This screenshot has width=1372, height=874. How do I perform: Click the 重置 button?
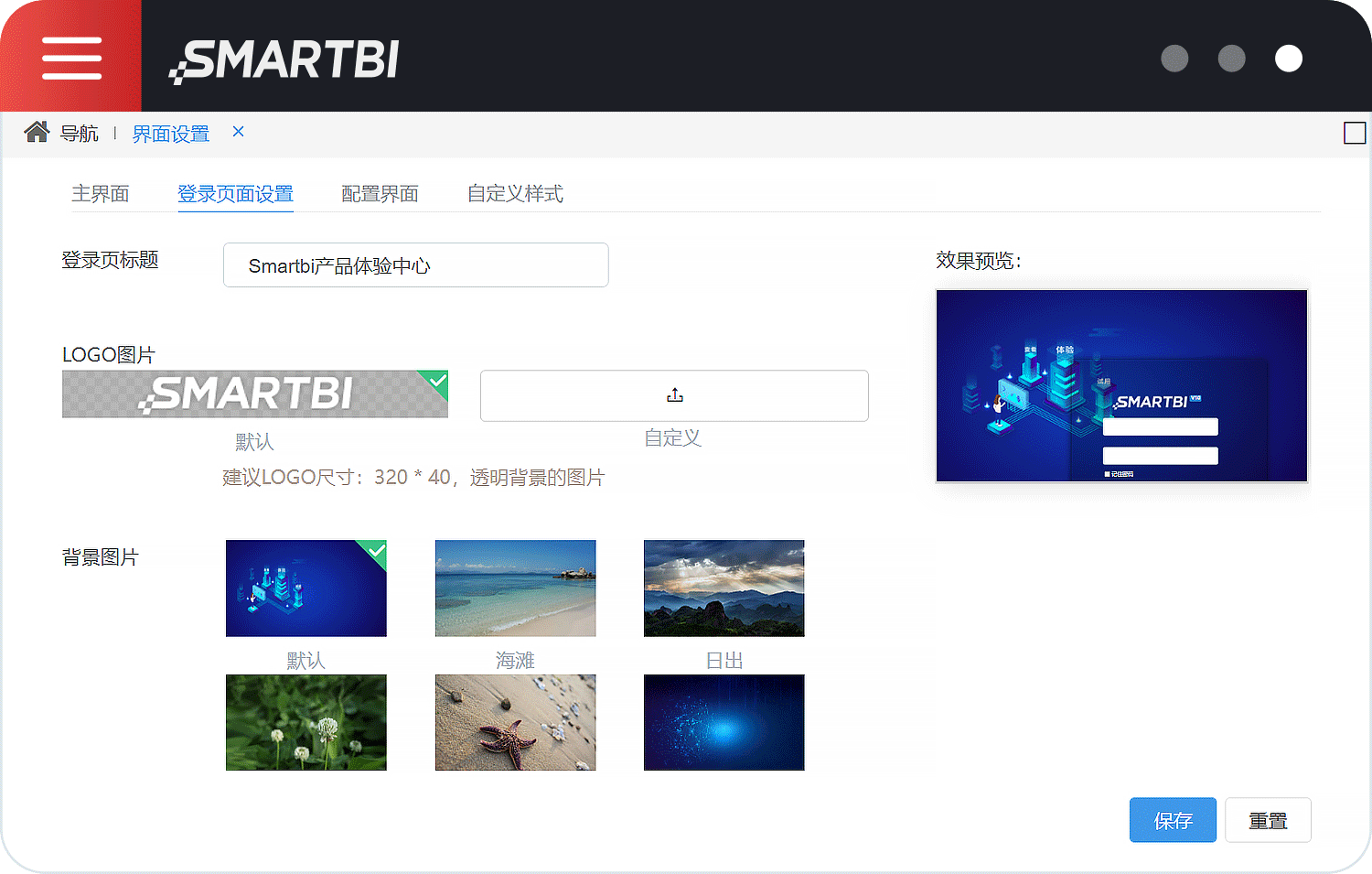[1268, 820]
